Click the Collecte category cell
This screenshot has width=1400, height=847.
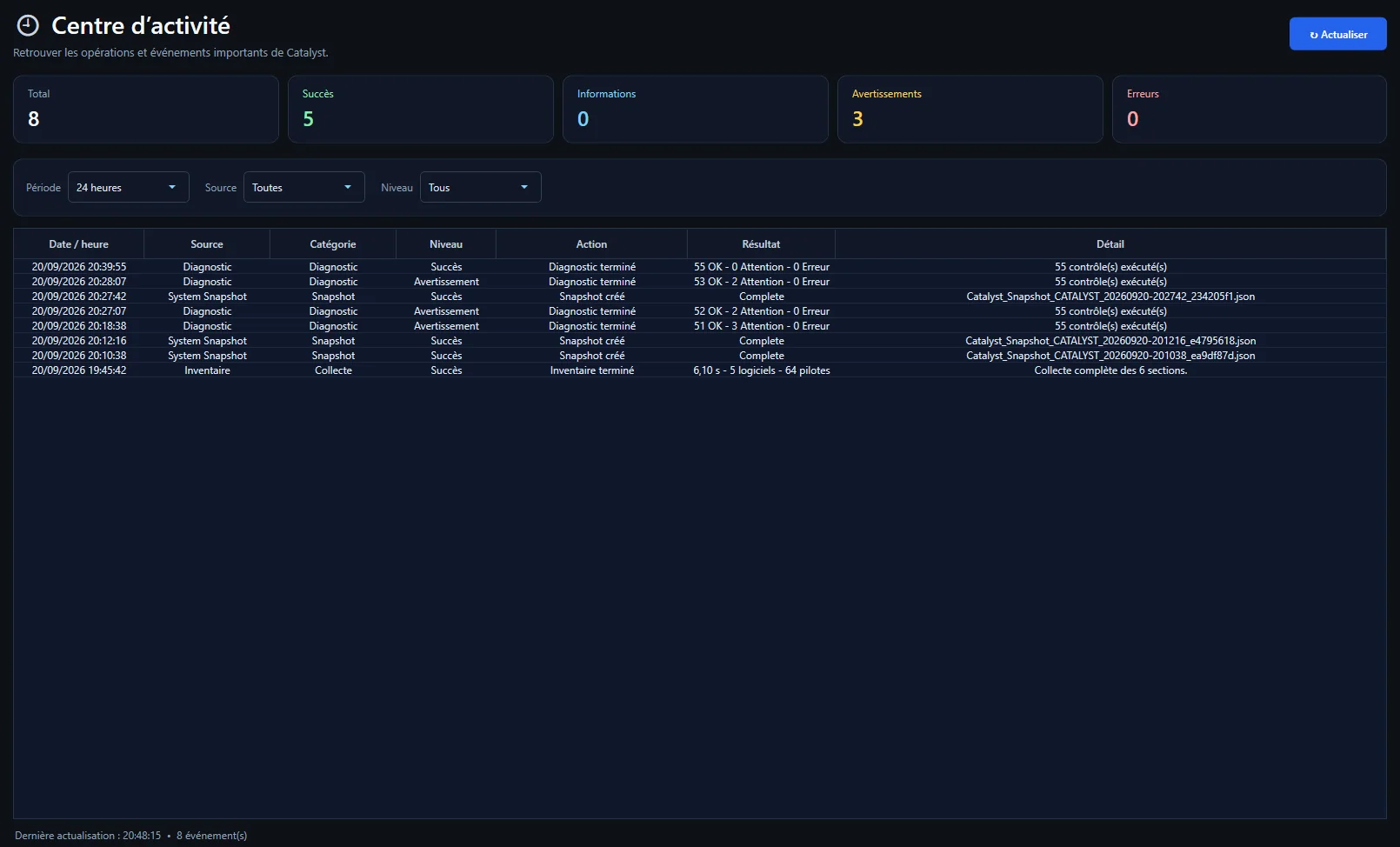pos(333,370)
